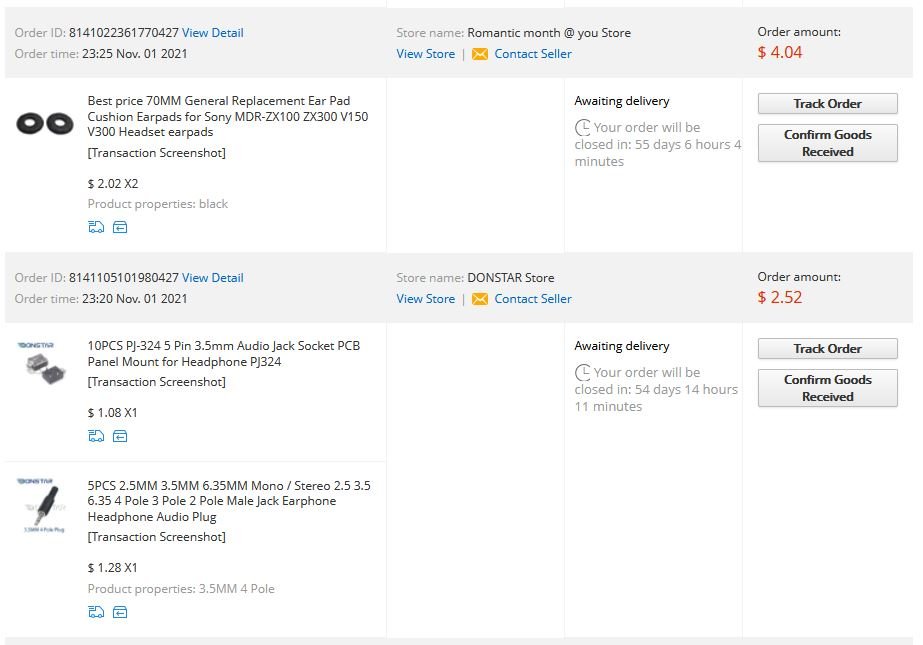Viewport: 923px width, 645px height.
Task: Click the return-arrow box icon under ear pads
Action: pyautogui.click(x=120, y=227)
